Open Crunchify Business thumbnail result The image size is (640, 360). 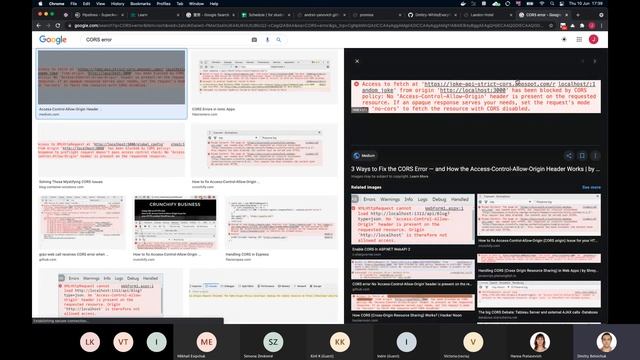click(x=176, y=222)
